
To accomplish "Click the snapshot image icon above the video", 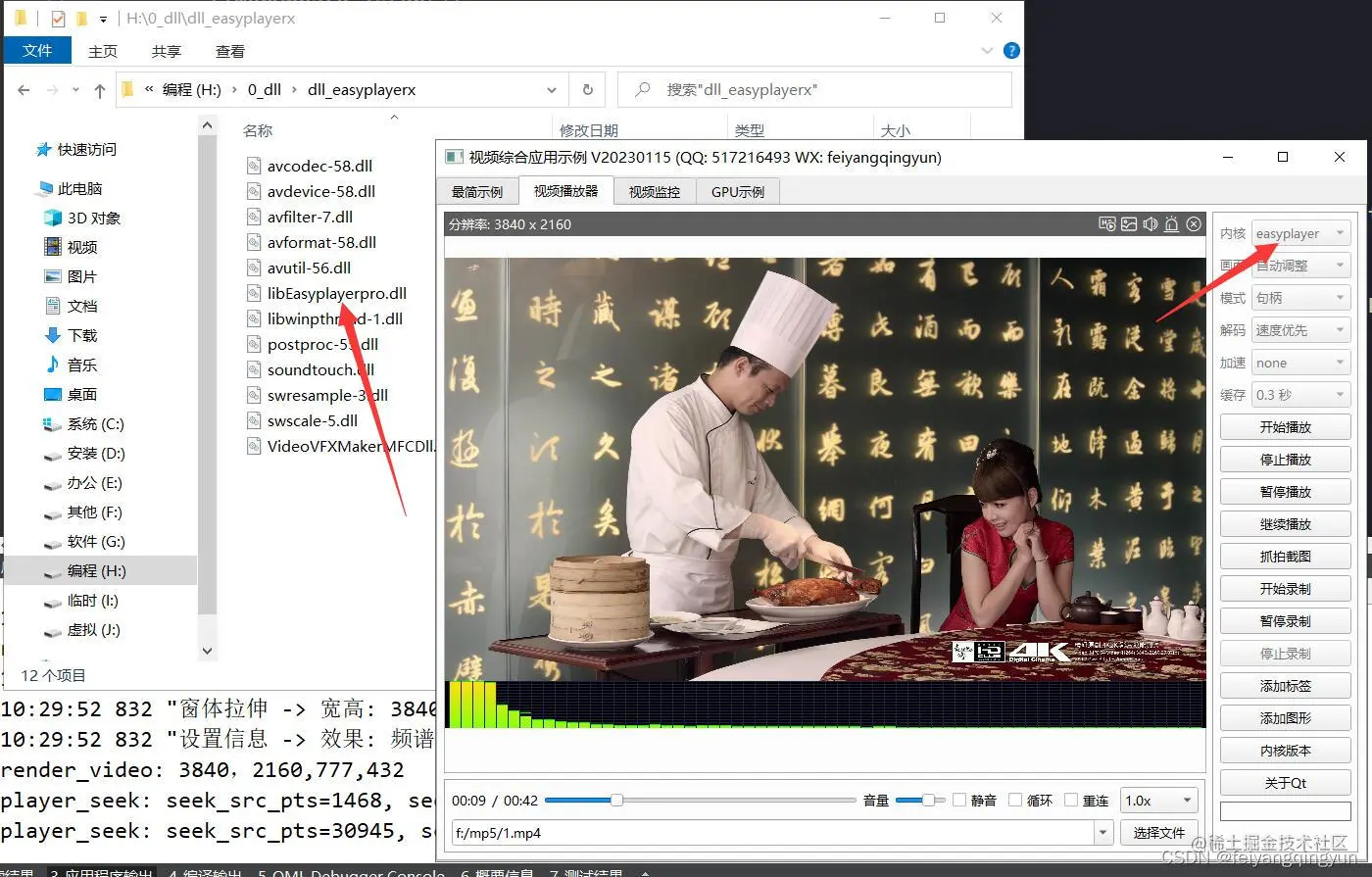I will (x=1129, y=224).
